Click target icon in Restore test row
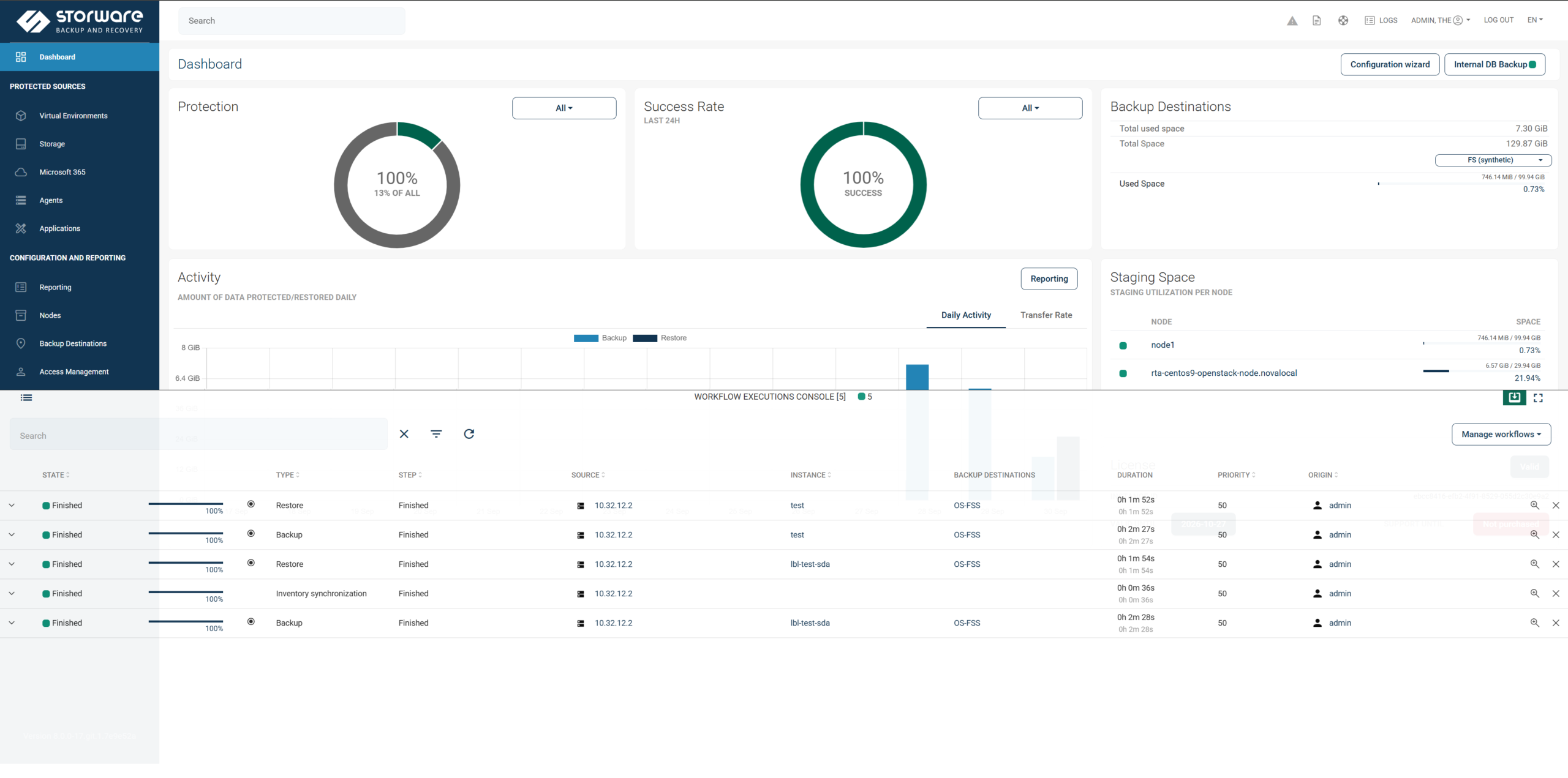 pyautogui.click(x=251, y=504)
